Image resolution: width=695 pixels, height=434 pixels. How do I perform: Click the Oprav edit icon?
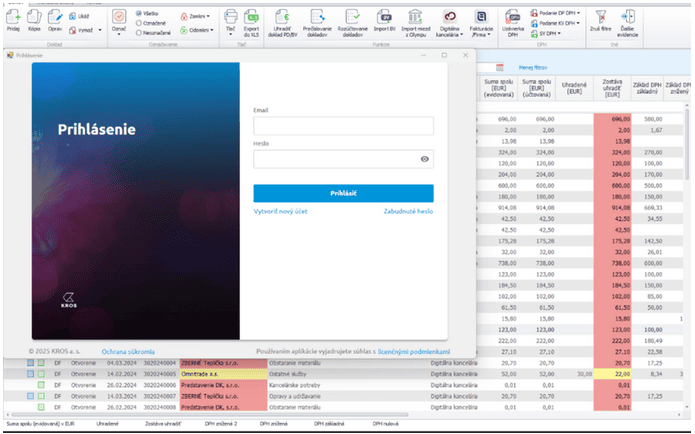pyautogui.click(x=55, y=19)
